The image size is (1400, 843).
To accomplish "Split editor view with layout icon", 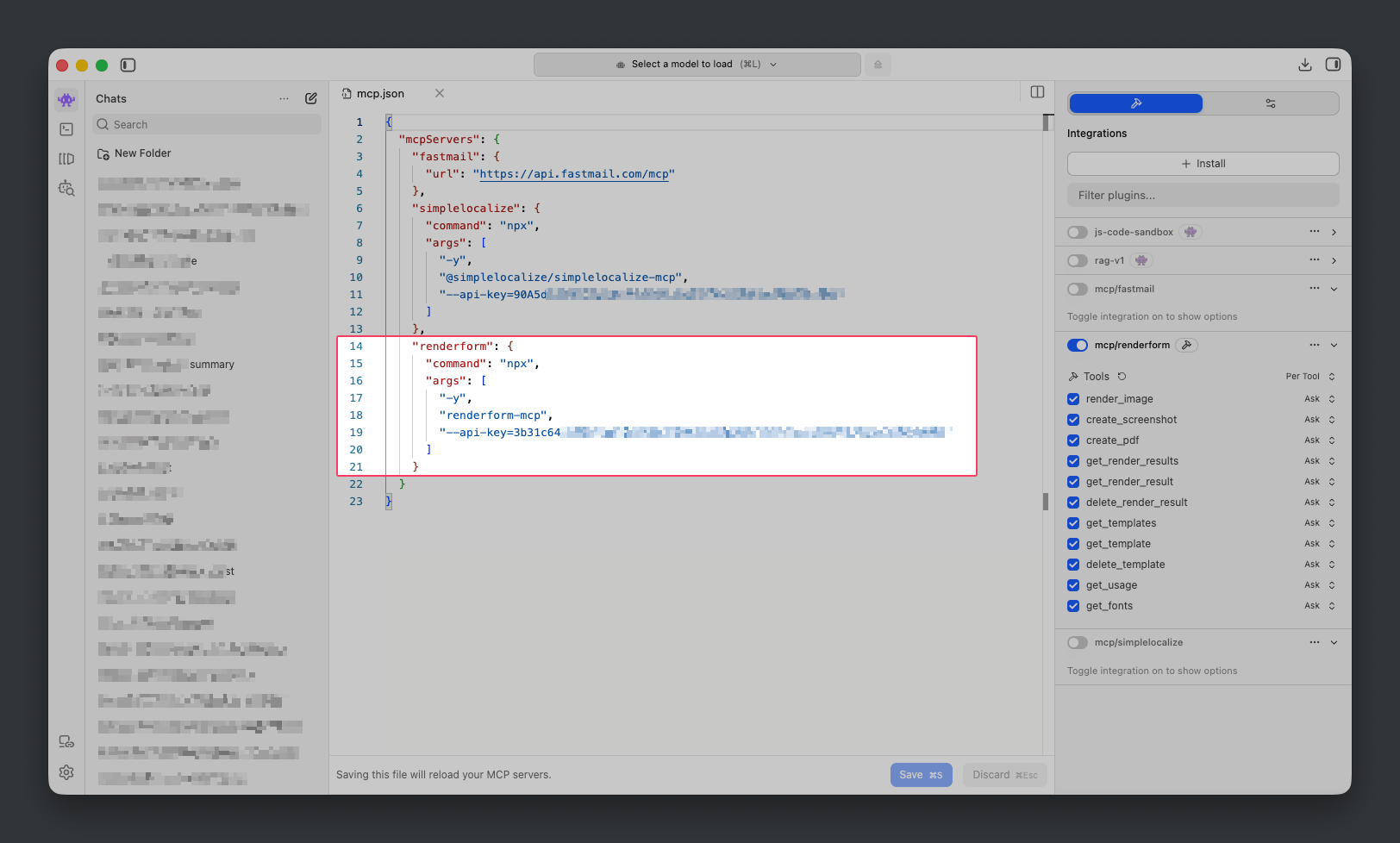I will (x=1037, y=92).
